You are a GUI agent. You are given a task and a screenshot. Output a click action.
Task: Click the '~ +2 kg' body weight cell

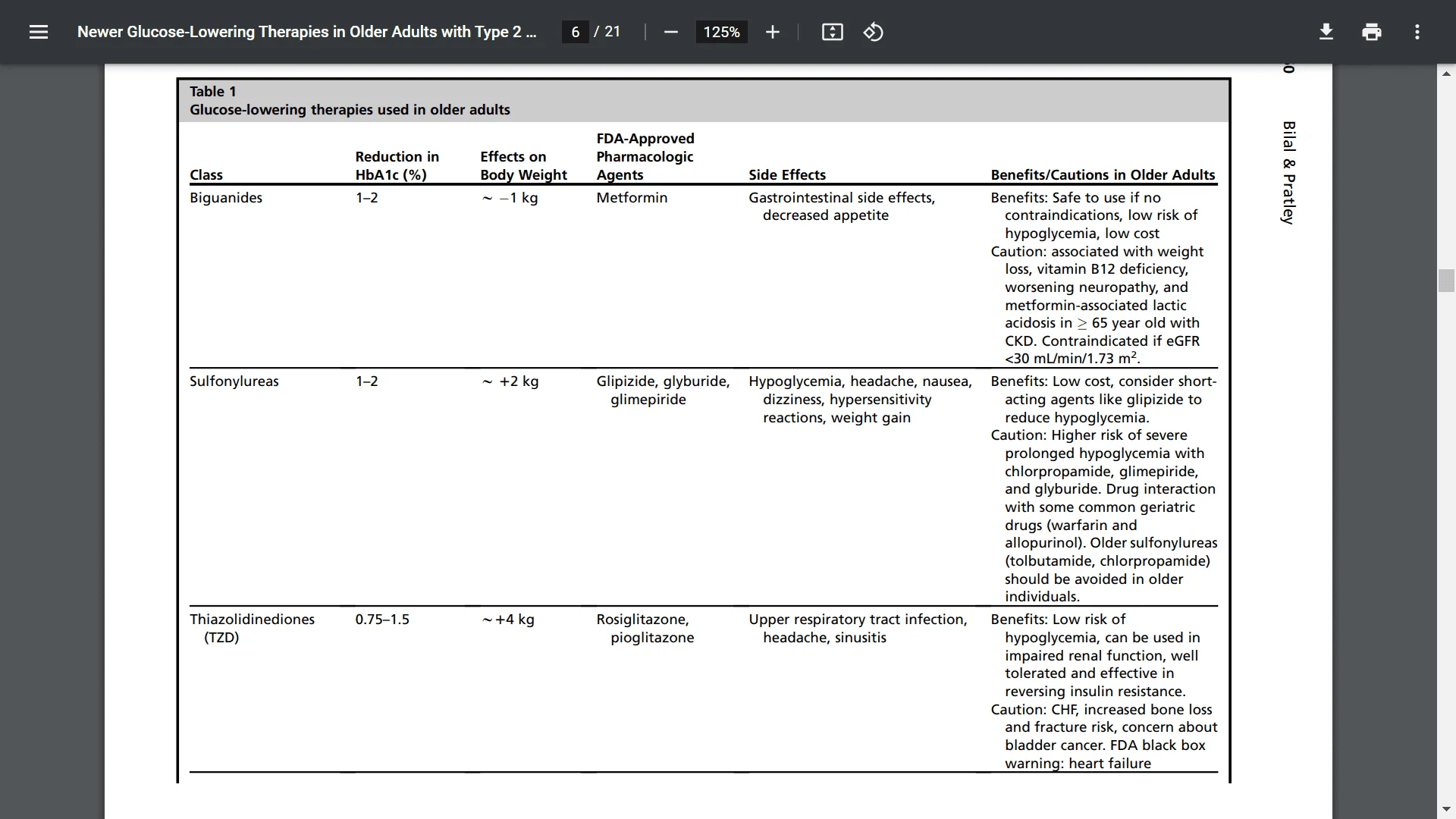tap(510, 381)
